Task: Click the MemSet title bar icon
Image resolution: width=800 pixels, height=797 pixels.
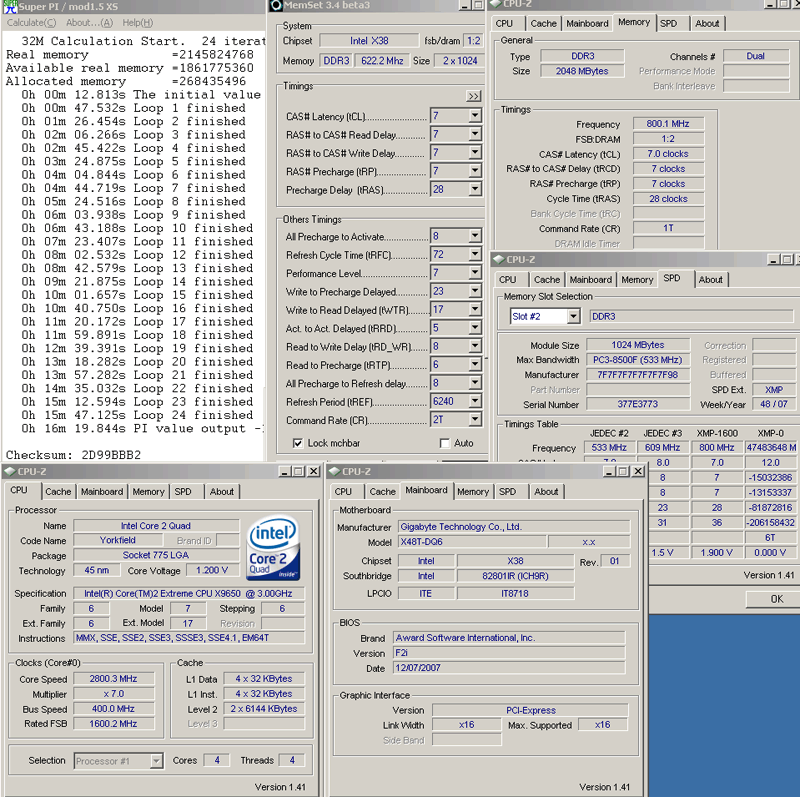Action: (276, 5)
